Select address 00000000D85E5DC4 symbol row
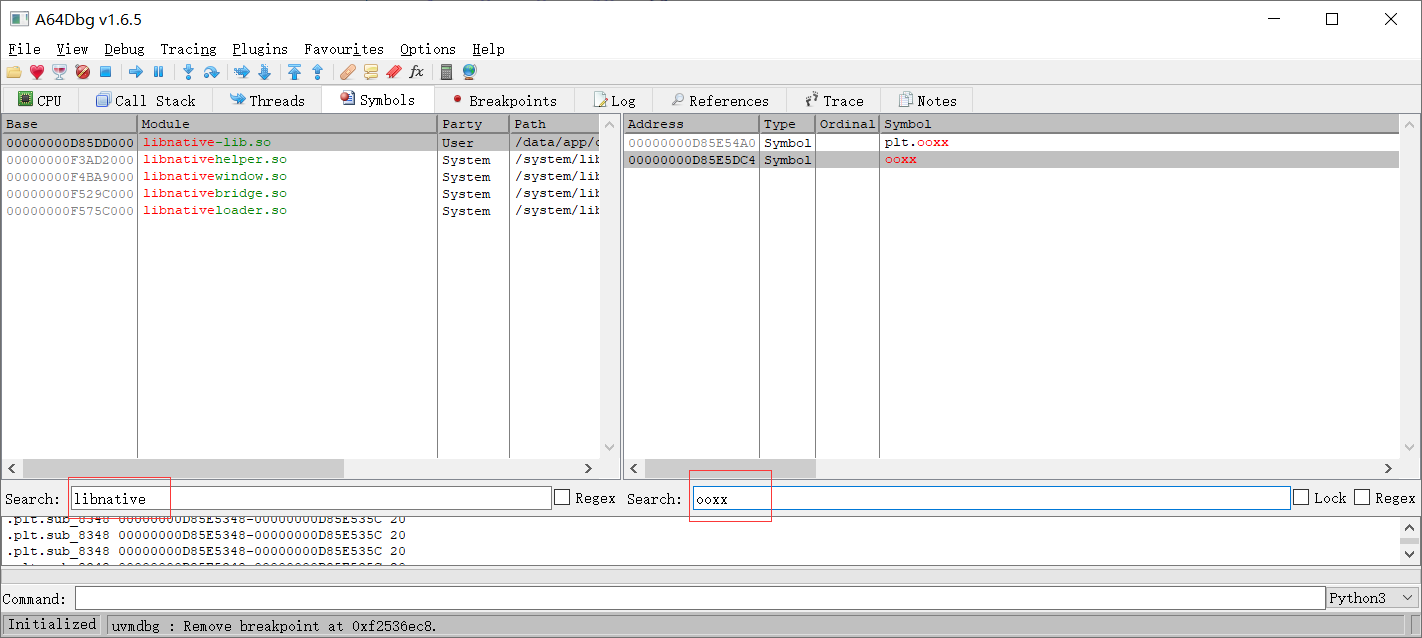The width and height of the screenshot is (1422, 638). click(1011, 159)
